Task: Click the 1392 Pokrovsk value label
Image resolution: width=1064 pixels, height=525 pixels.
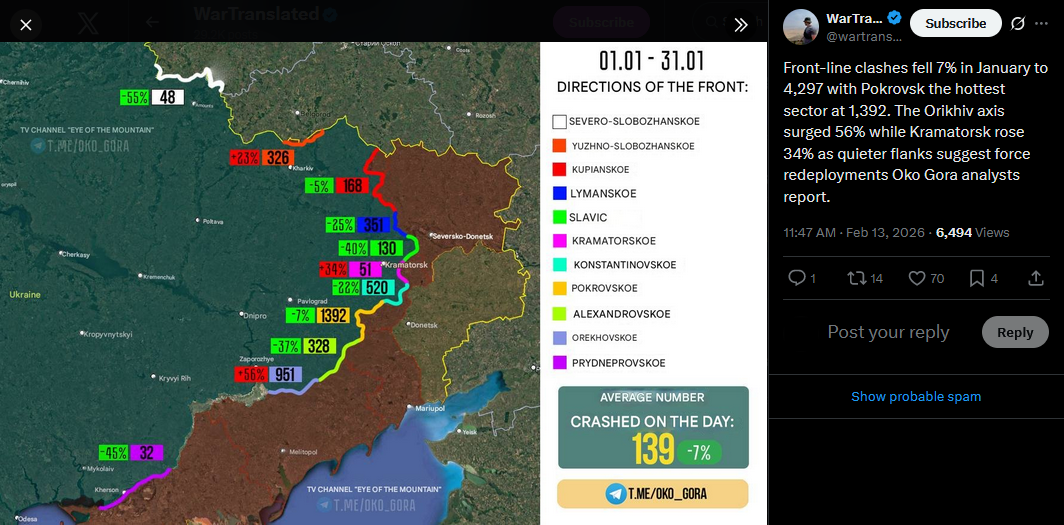Action: [332, 315]
